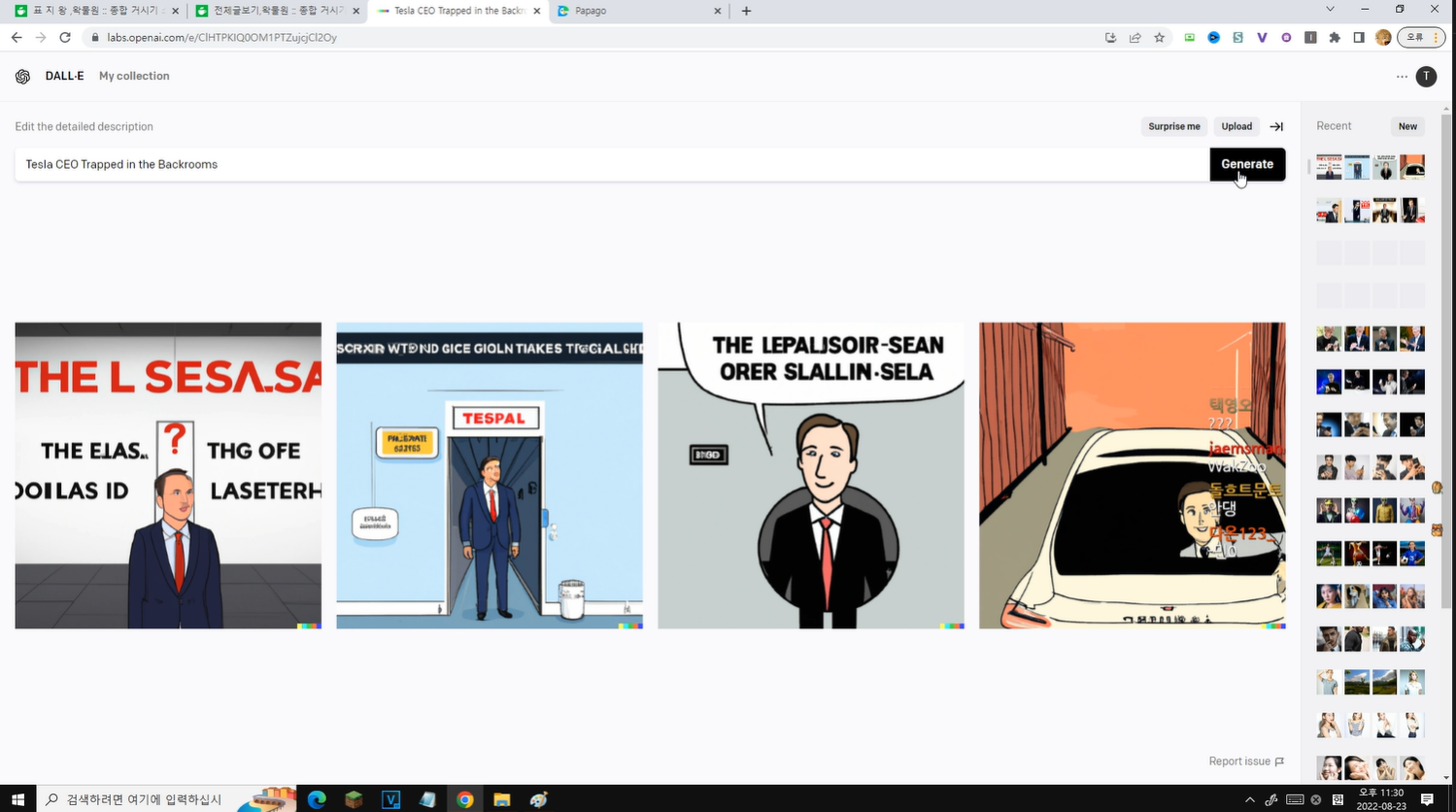Screen dimensions: 1456x812
Task: Open the DALL·E more options ellipsis menu
Action: pyautogui.click(x=1402, y=77)
